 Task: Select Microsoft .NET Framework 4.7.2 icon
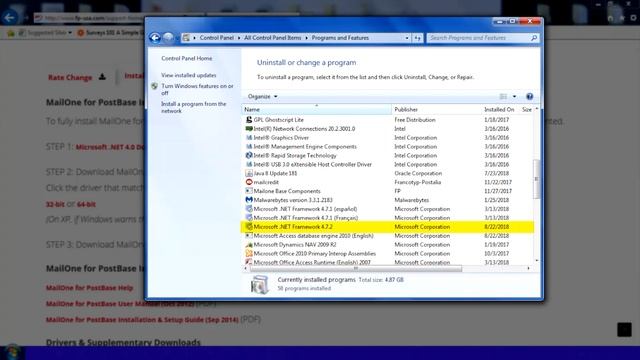(249, 227)
